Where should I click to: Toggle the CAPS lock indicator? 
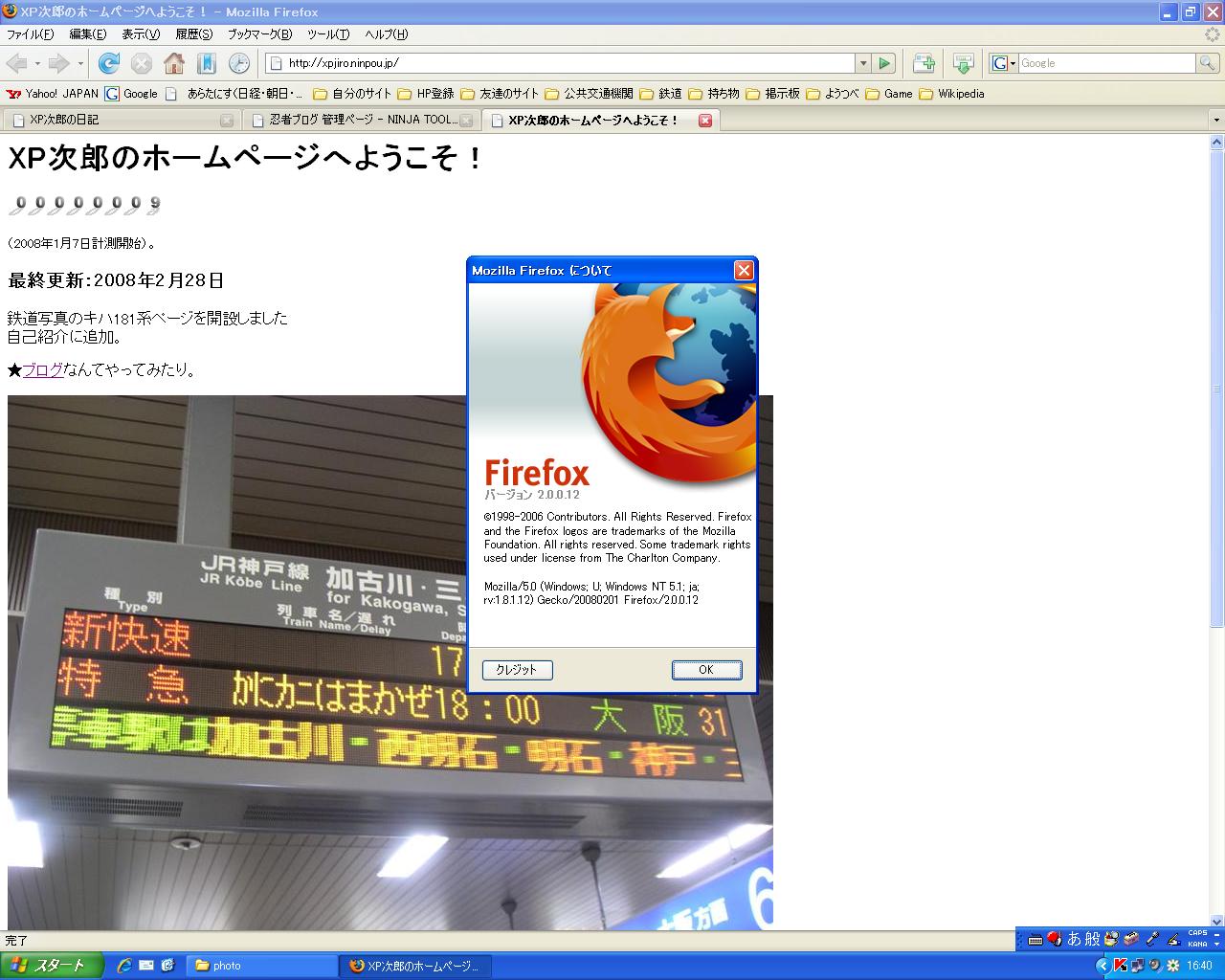[1197, 933]
